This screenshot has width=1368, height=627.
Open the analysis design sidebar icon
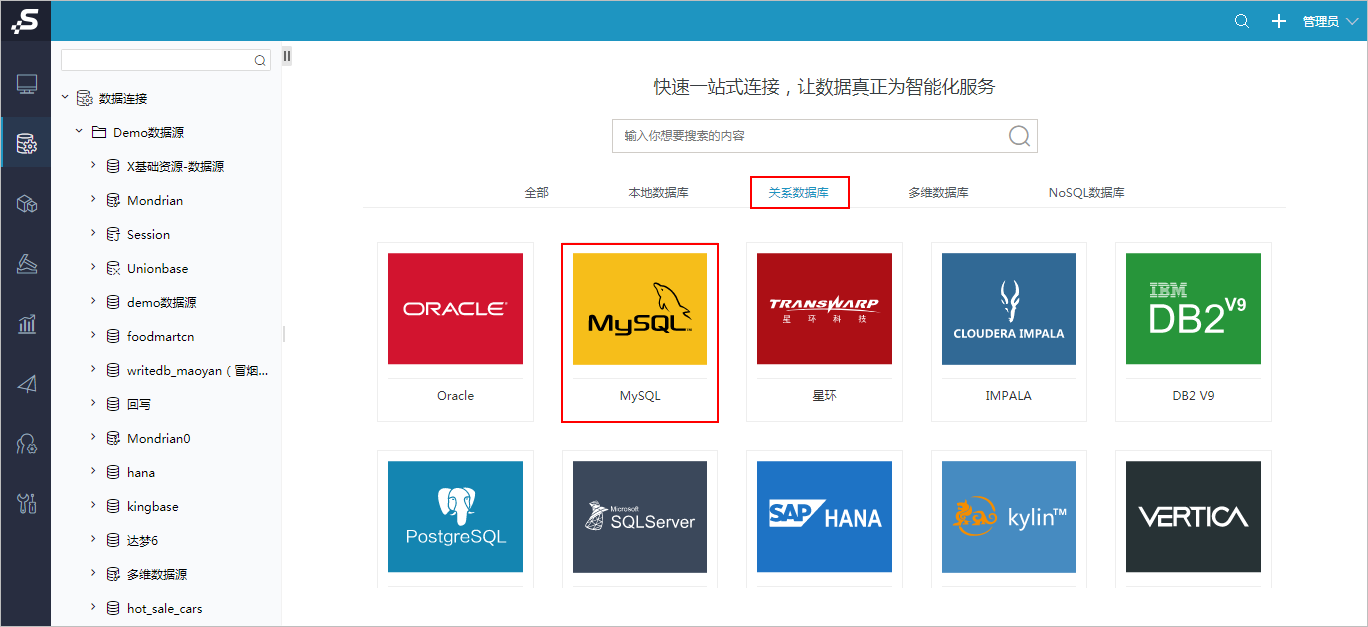[27, 264]
